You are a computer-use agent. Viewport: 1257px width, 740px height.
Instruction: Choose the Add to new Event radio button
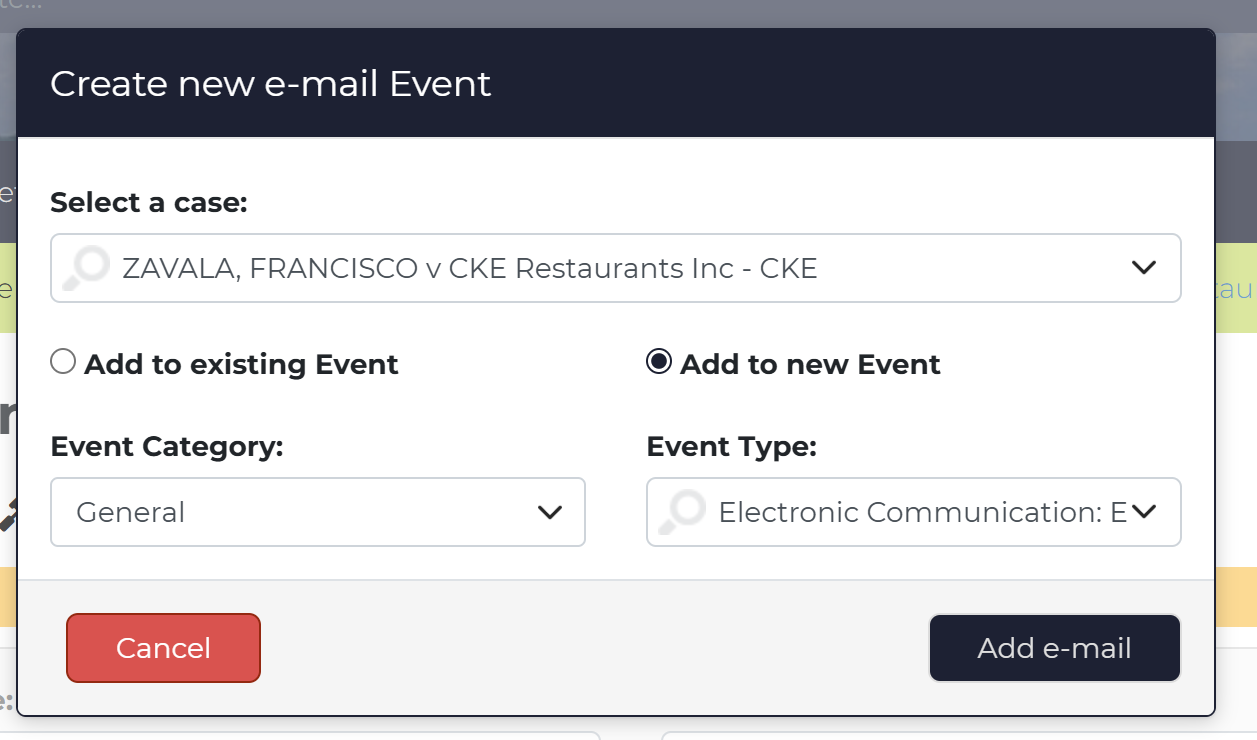(659, 362)
